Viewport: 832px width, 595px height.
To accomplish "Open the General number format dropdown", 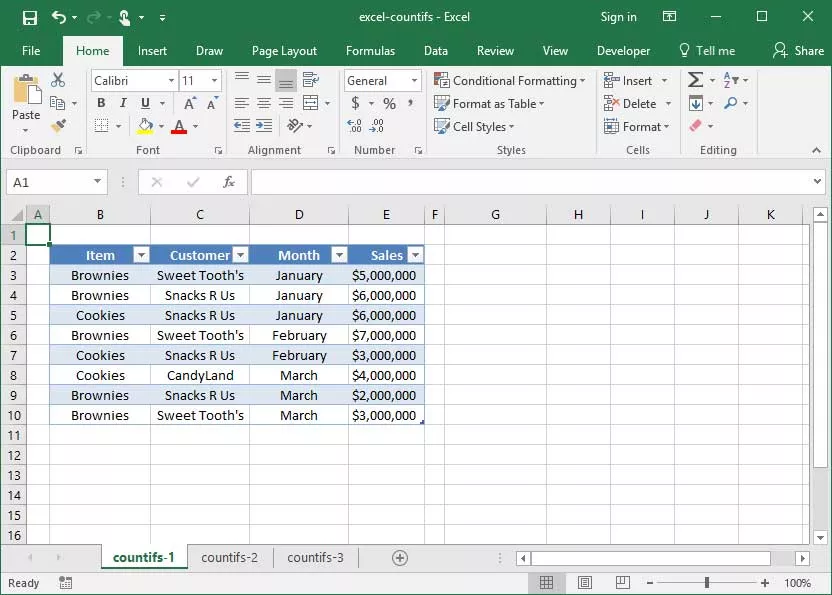I will pyautogui.click(x=414, y=81).
